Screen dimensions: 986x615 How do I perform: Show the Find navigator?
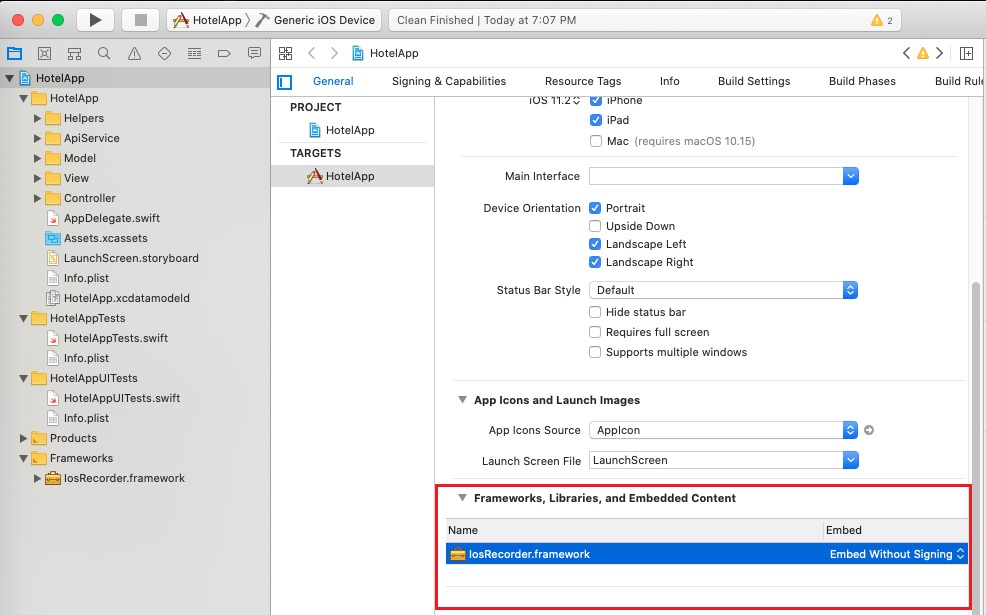(104, 53)
